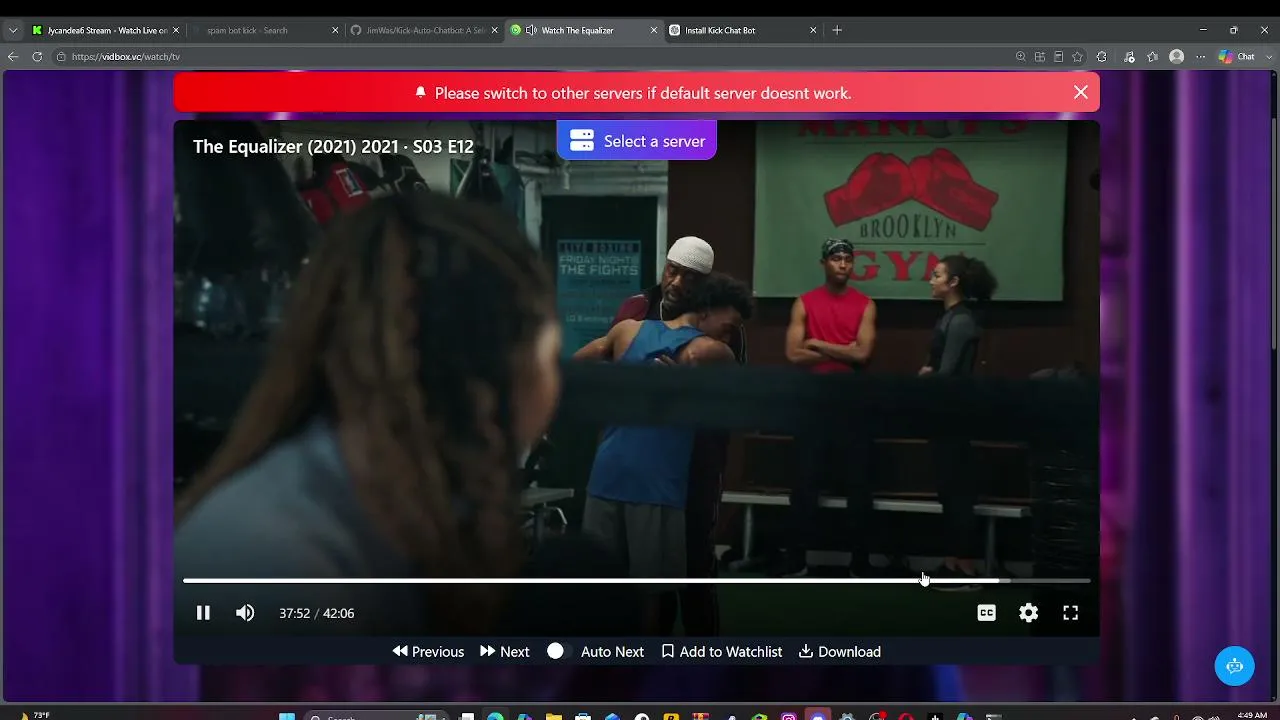Click the elapsed time 37:52 readout
1280x720 pixels.
point(294,613)
